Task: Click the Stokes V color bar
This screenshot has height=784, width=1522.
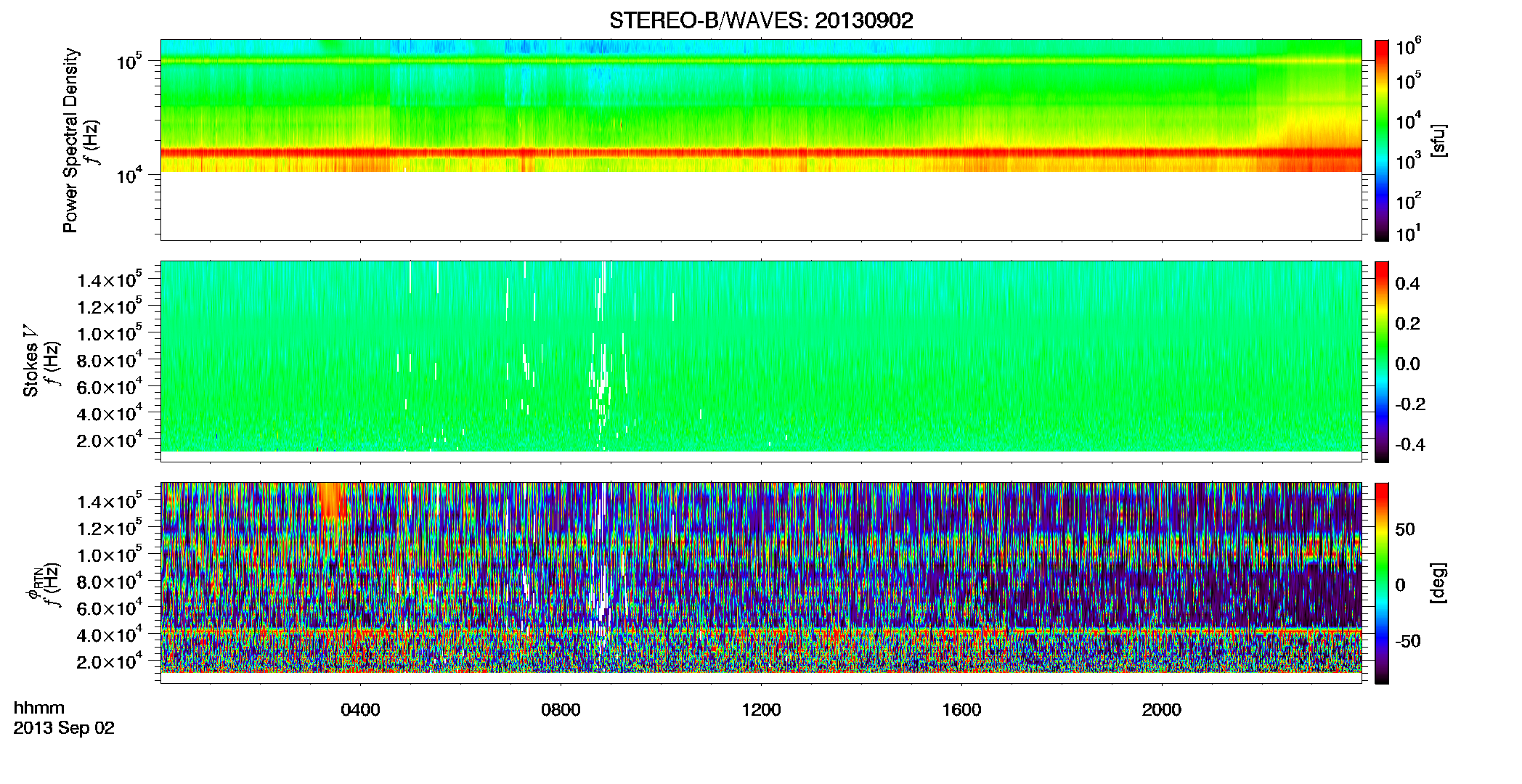Action: click(1382, 362)
